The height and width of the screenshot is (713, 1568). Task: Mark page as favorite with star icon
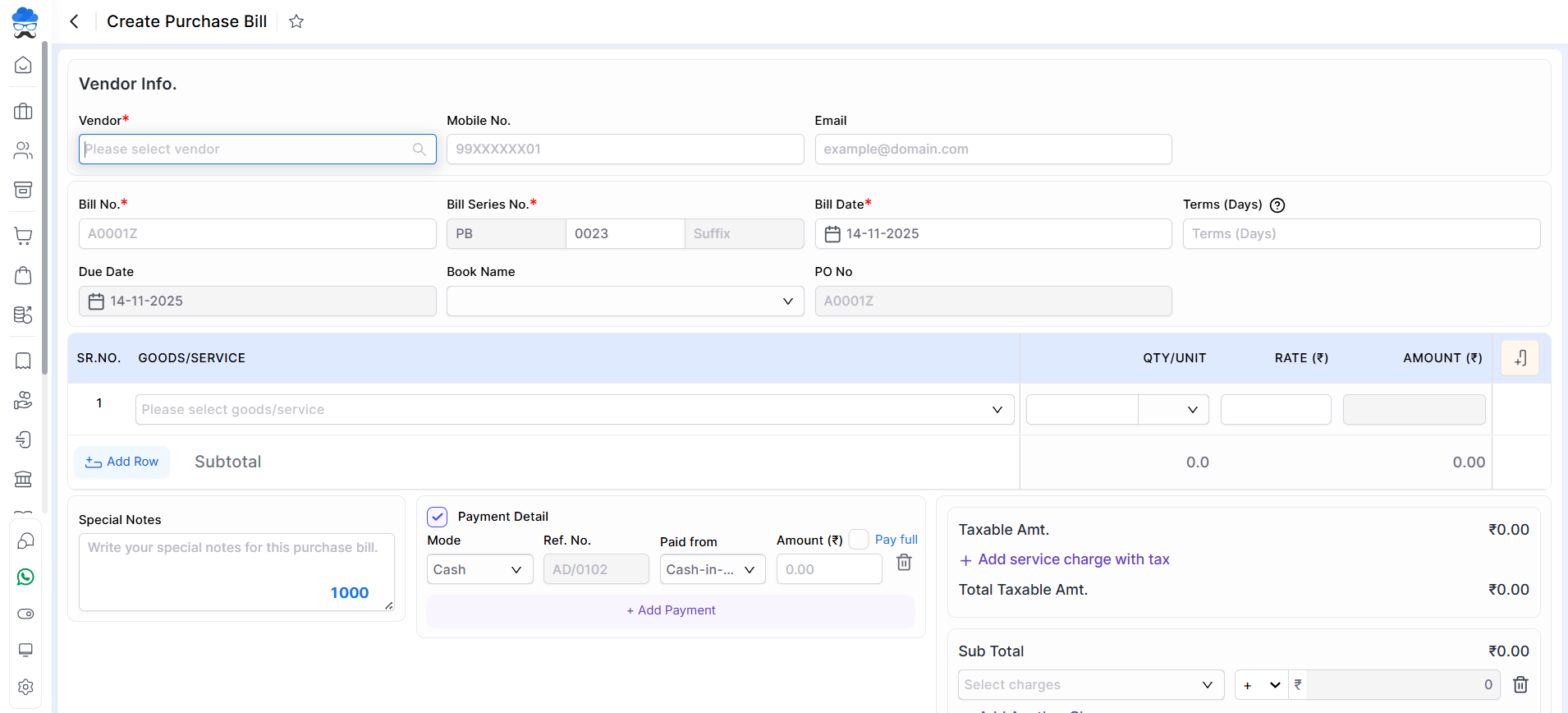296,21
